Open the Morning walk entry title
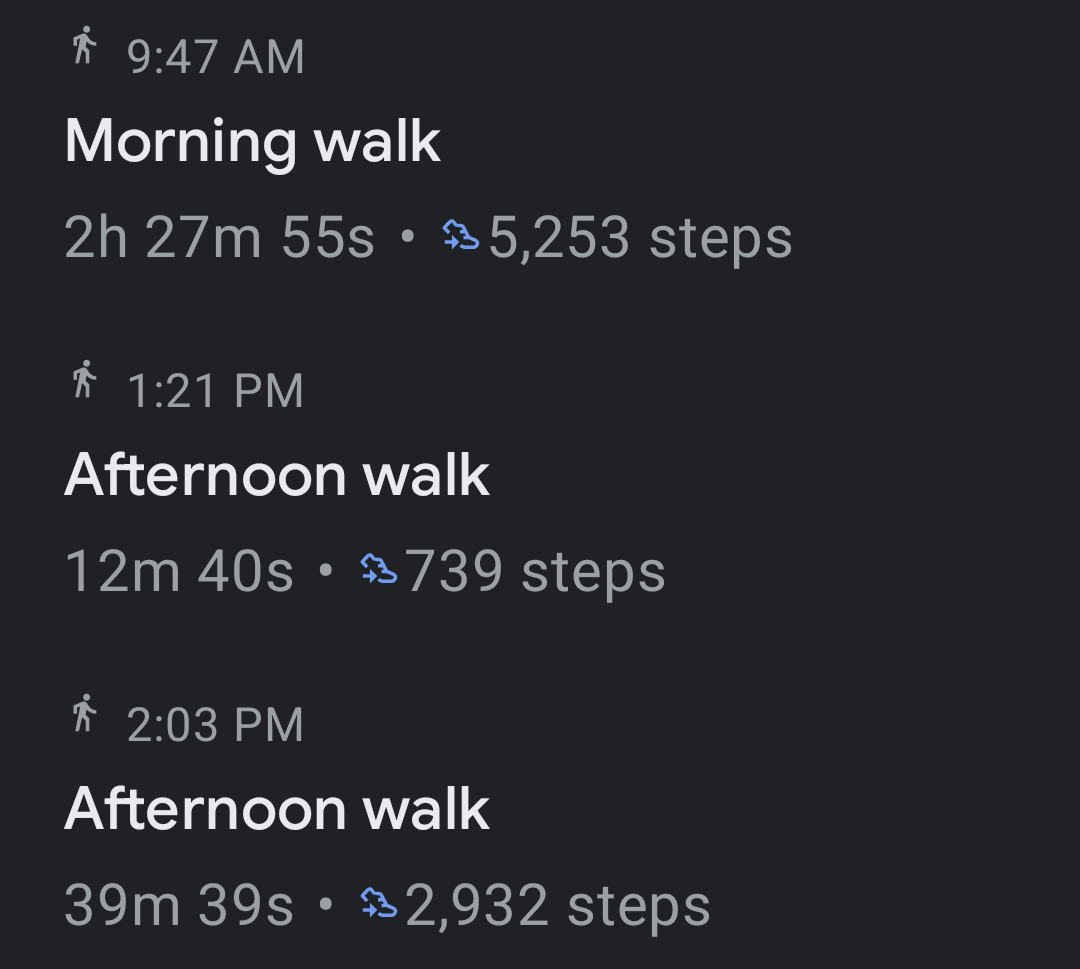This screenshot has width=1080, height=969. (252, 141)
